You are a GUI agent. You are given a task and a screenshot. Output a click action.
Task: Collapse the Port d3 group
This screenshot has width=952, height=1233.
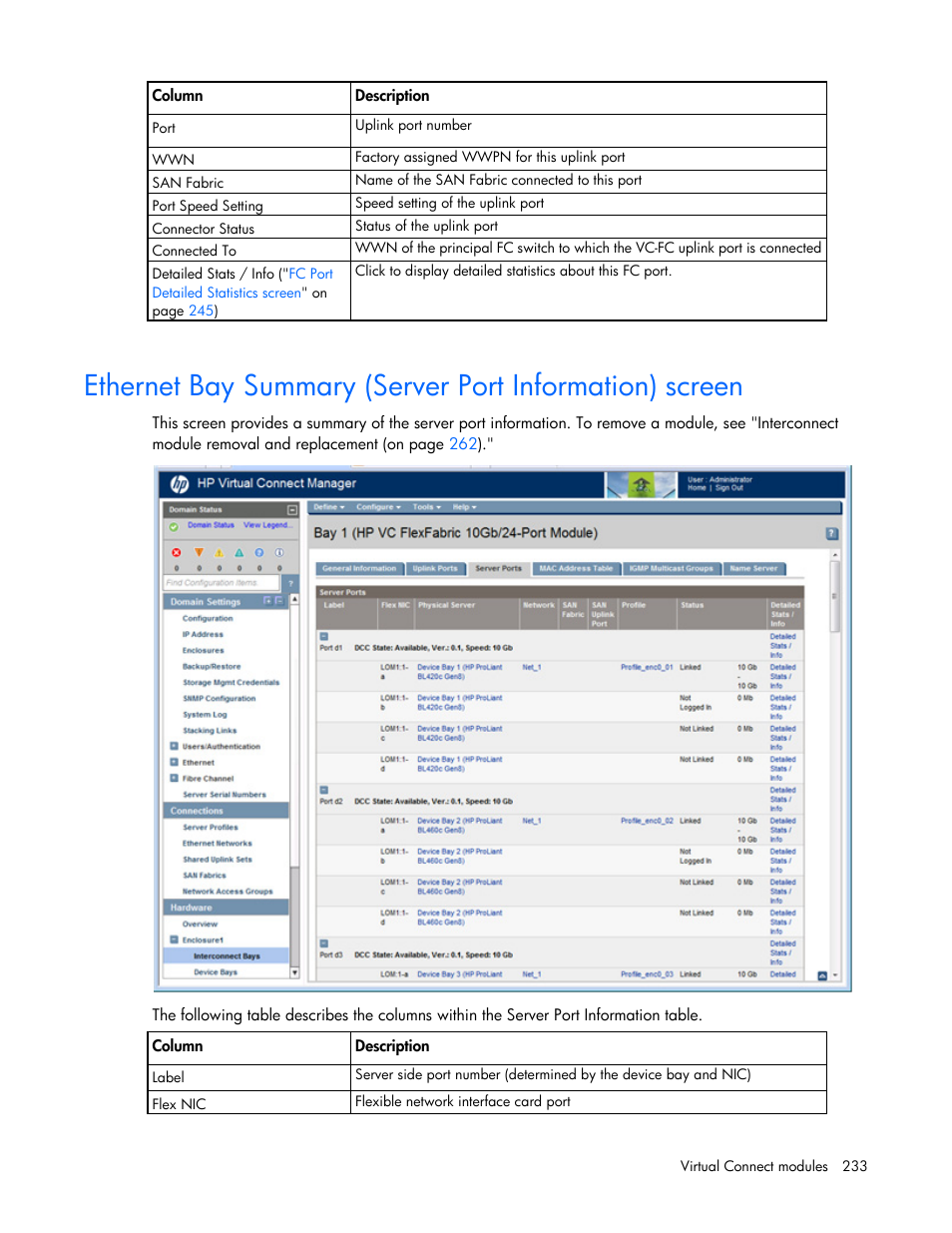[323, 943]
